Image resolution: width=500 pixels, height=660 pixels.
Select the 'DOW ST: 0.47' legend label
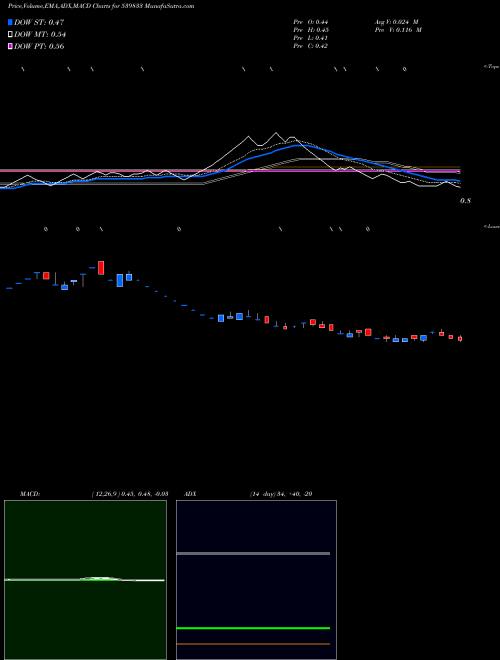39,22
